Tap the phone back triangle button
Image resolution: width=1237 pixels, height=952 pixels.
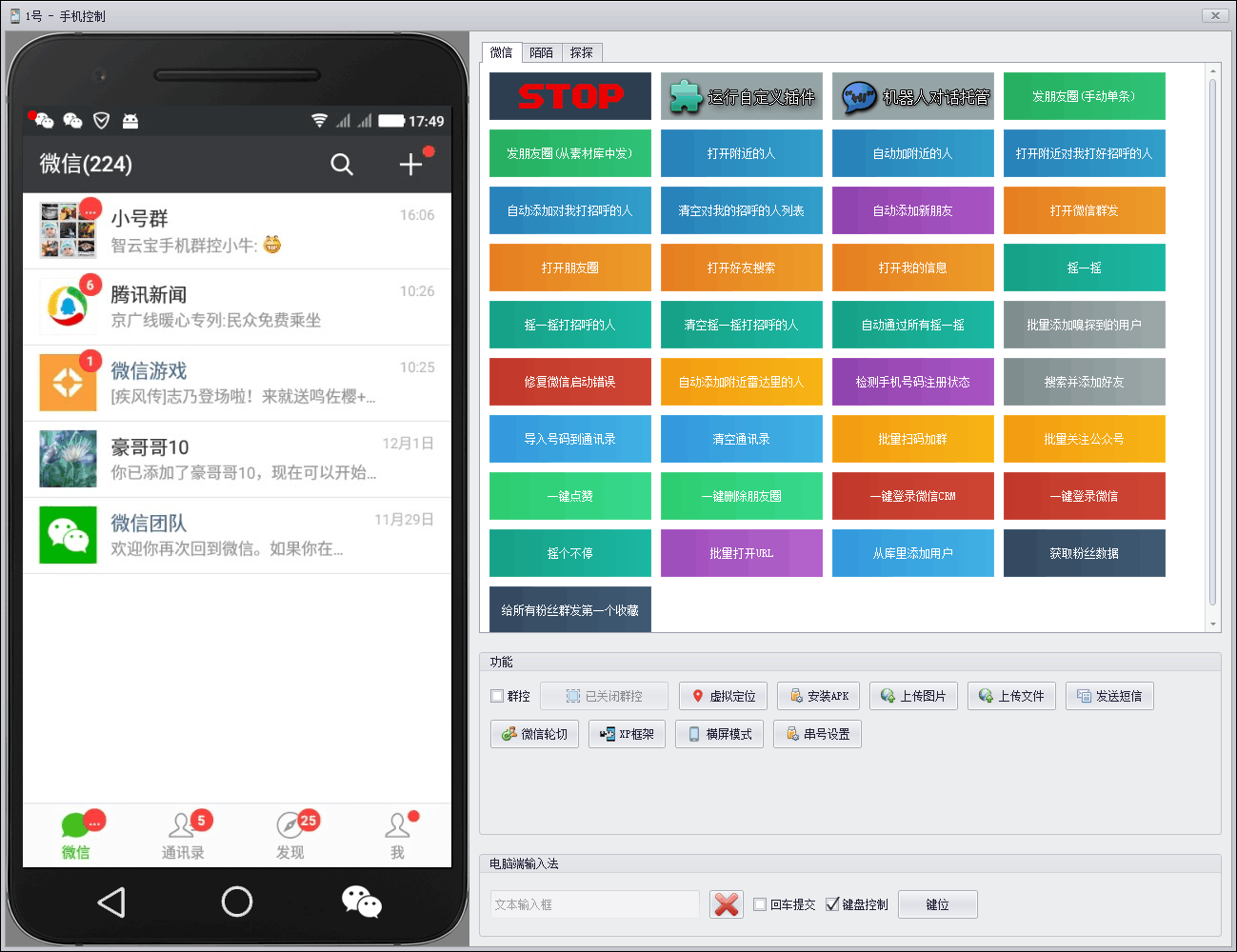click(x=111, y=902)
